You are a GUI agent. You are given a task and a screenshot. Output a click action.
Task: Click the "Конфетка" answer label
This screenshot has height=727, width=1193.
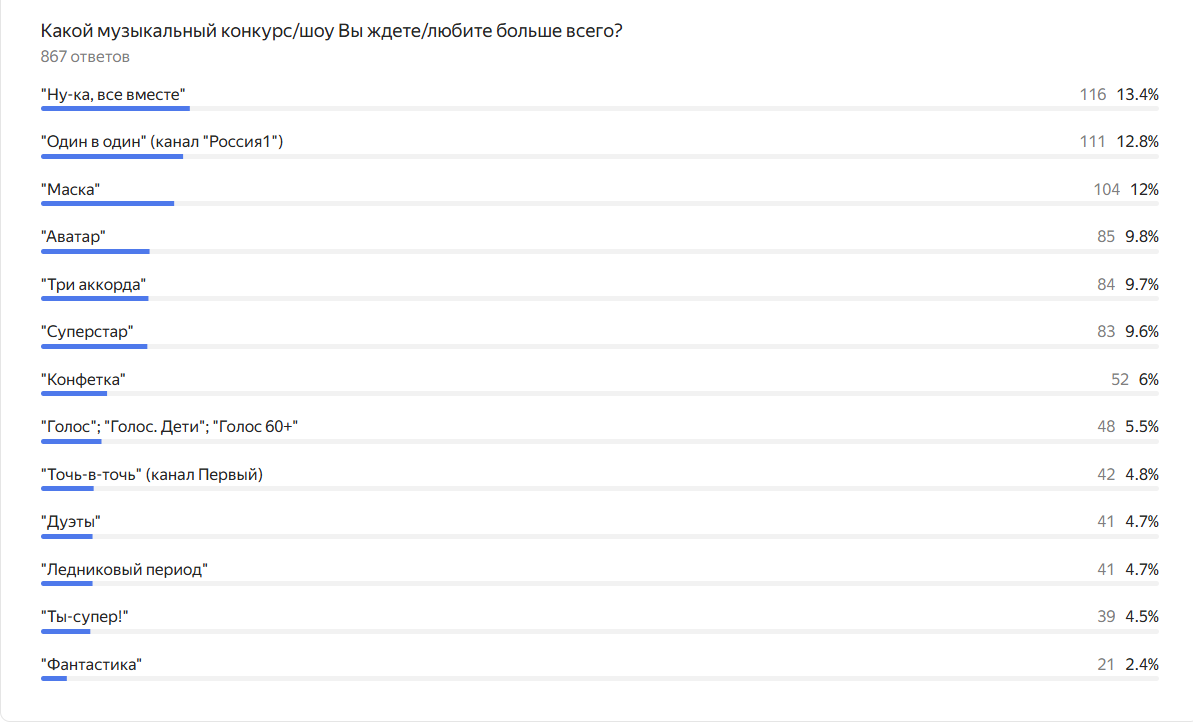click(82, 379)
